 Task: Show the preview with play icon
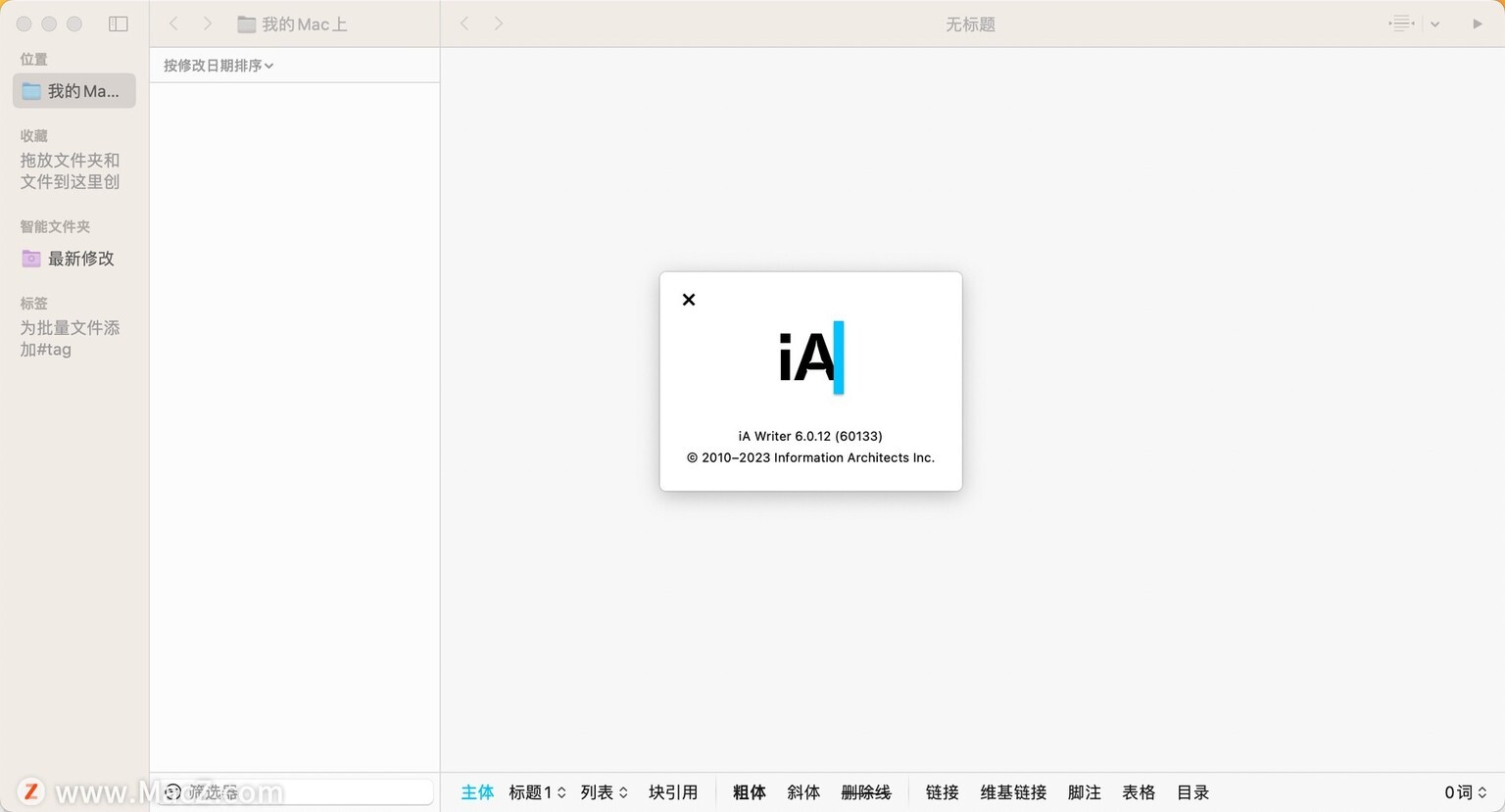tap(1477, 24)
